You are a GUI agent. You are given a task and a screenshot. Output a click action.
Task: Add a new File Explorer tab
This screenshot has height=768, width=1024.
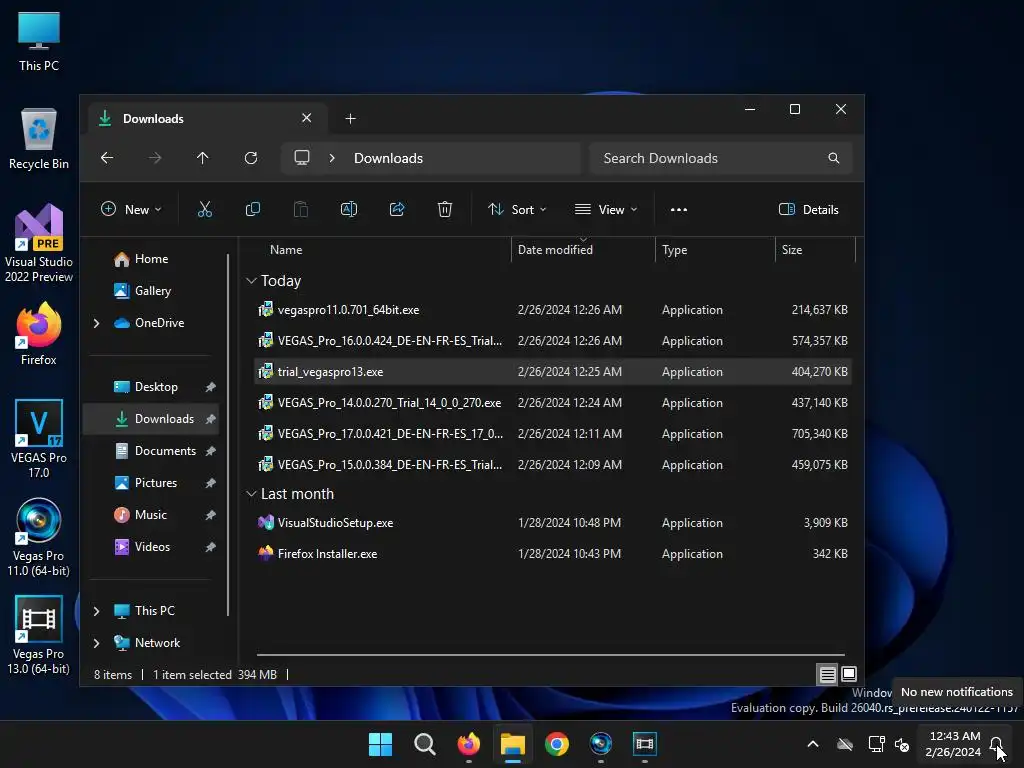(x=351, y=119)
